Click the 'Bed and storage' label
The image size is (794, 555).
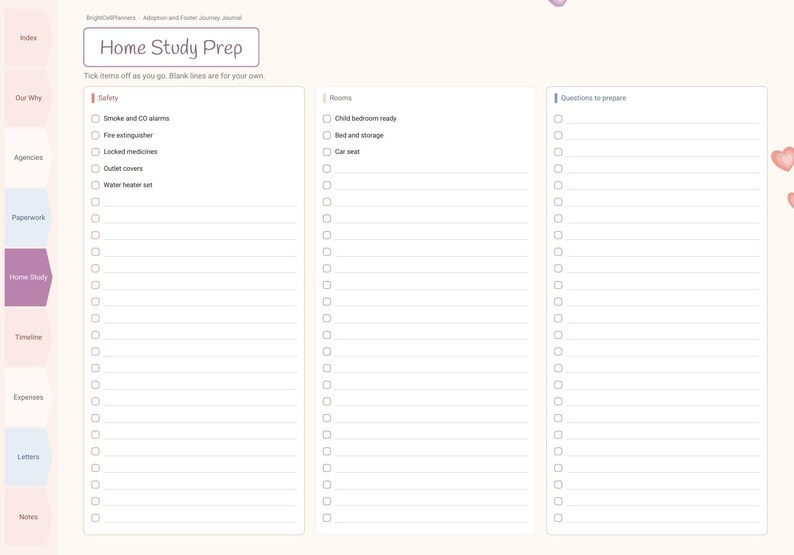click(359, 135)
